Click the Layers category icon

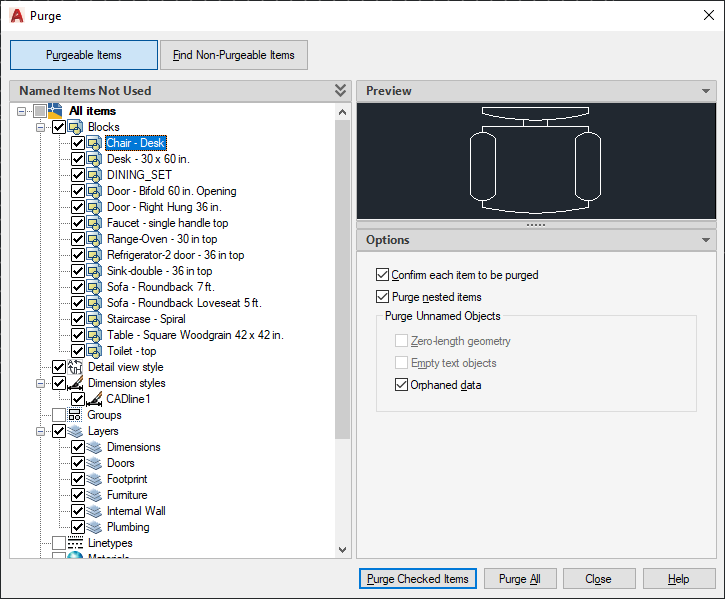pyautogui.click(x=75, y=431)
